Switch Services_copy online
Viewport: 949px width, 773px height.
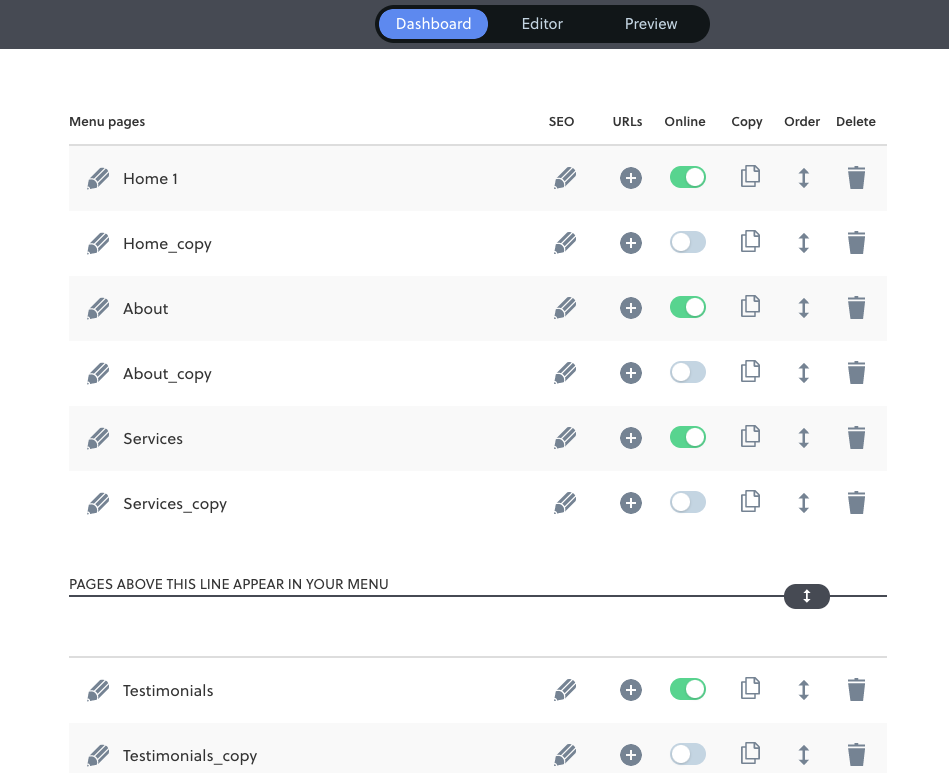(x=688, y=502)
